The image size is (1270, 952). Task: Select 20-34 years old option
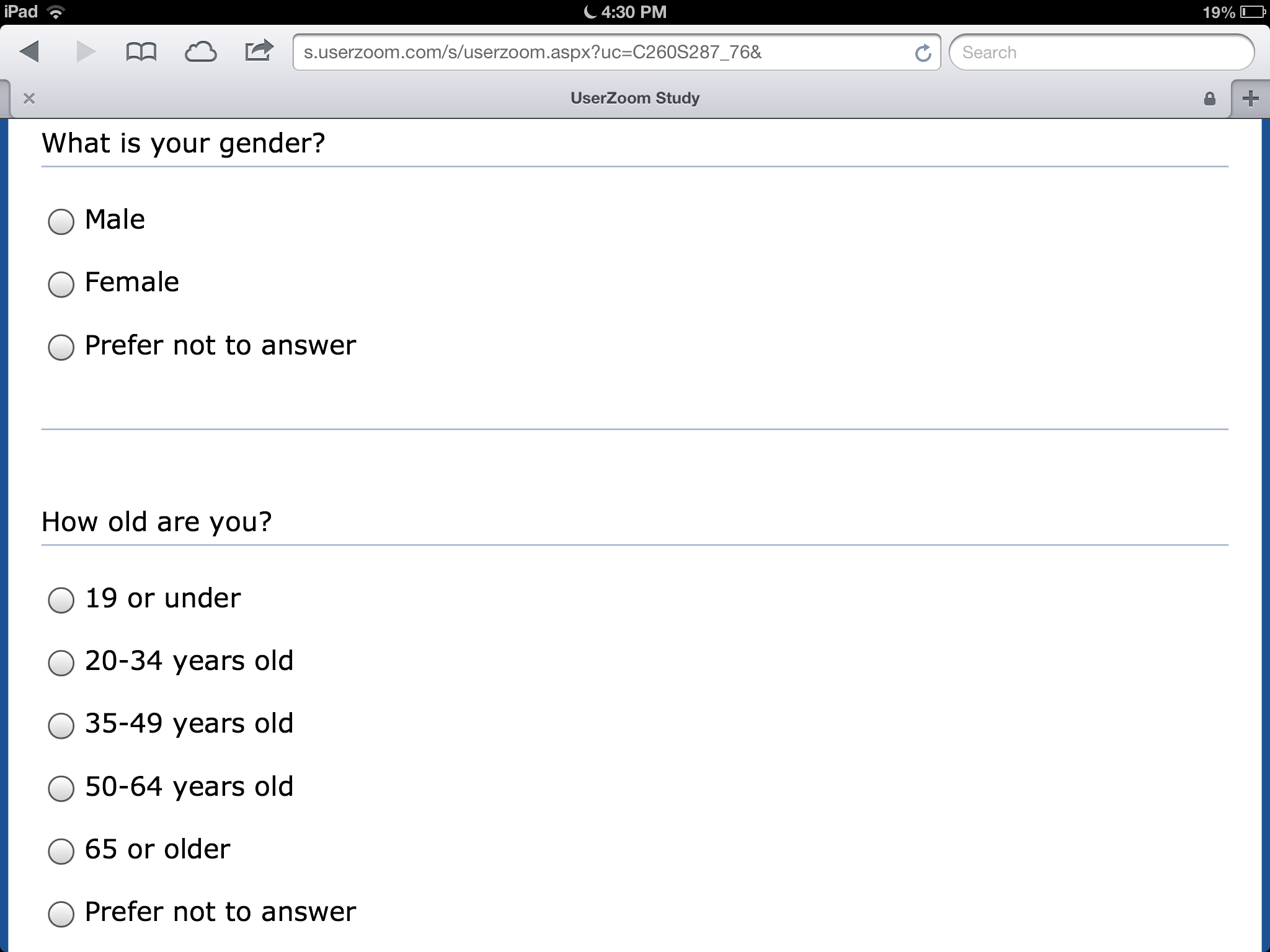(61, 663)
